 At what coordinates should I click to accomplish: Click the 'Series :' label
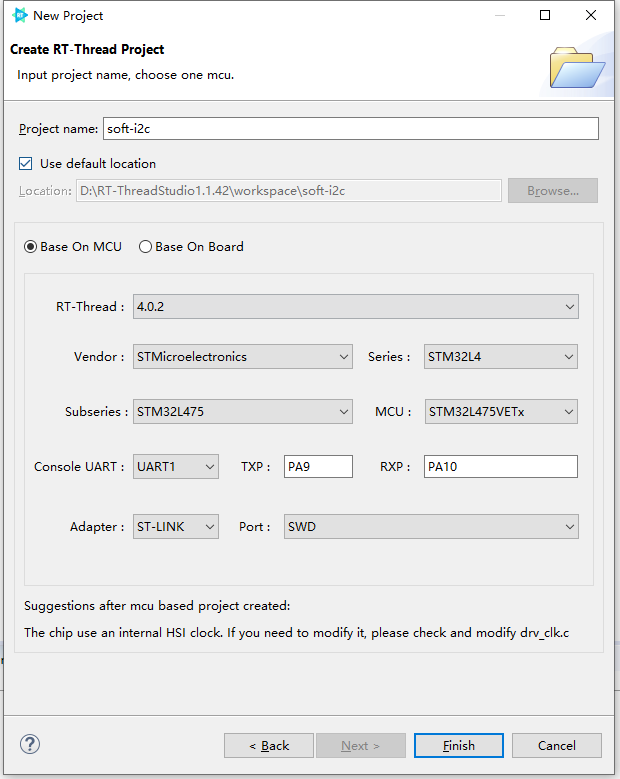tap(389, 357)
